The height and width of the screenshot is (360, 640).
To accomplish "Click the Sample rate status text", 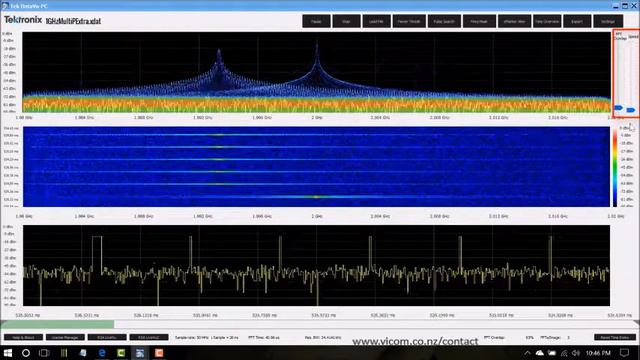I will (207, 338).
